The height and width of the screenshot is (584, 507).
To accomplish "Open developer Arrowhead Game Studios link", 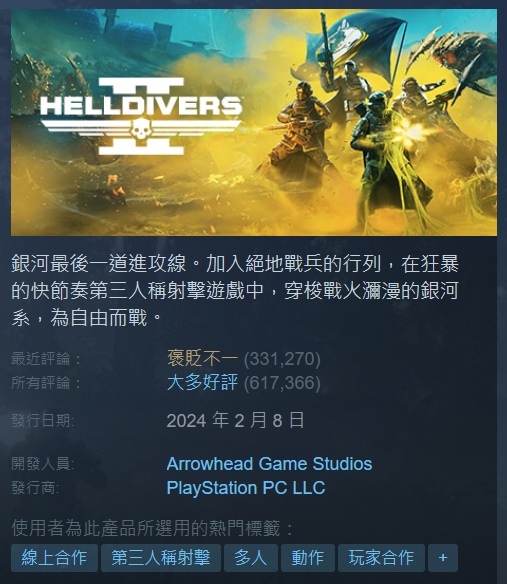I will click(269, 464).
